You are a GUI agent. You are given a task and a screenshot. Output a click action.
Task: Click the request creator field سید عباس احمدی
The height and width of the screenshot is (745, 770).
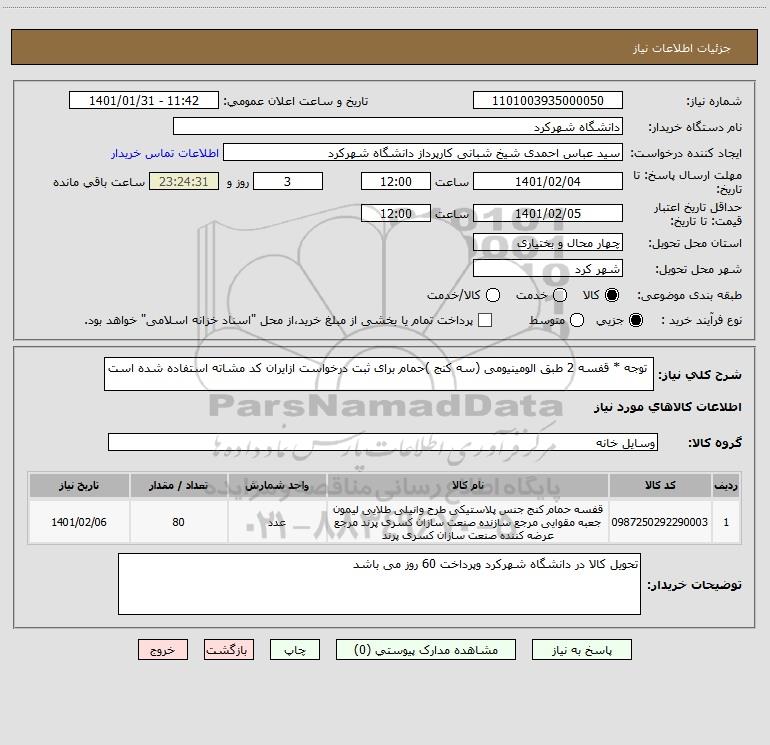(423, 152)
